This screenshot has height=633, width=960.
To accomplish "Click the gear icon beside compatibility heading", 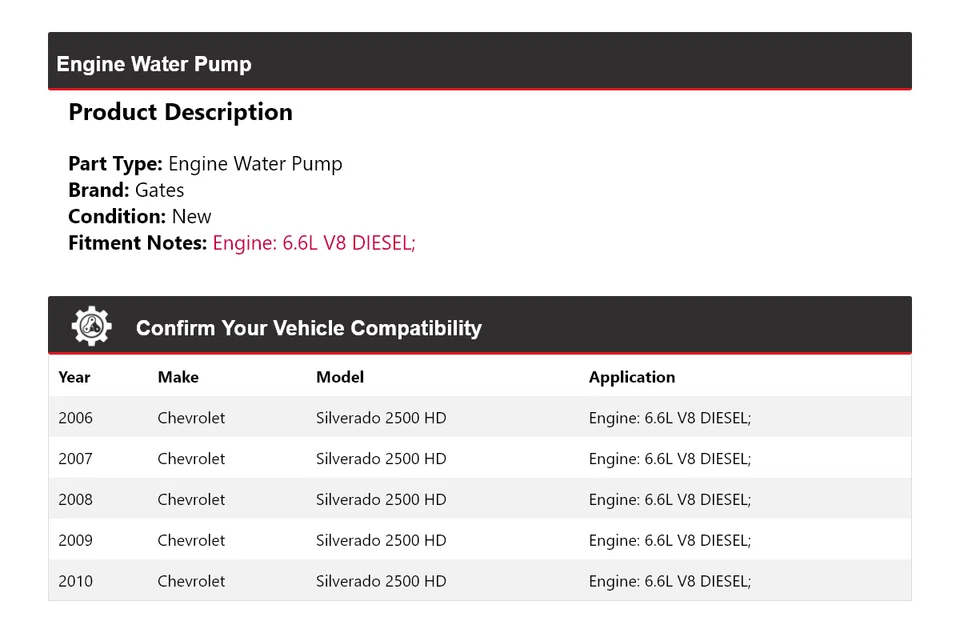I will (x=91, y=327).
